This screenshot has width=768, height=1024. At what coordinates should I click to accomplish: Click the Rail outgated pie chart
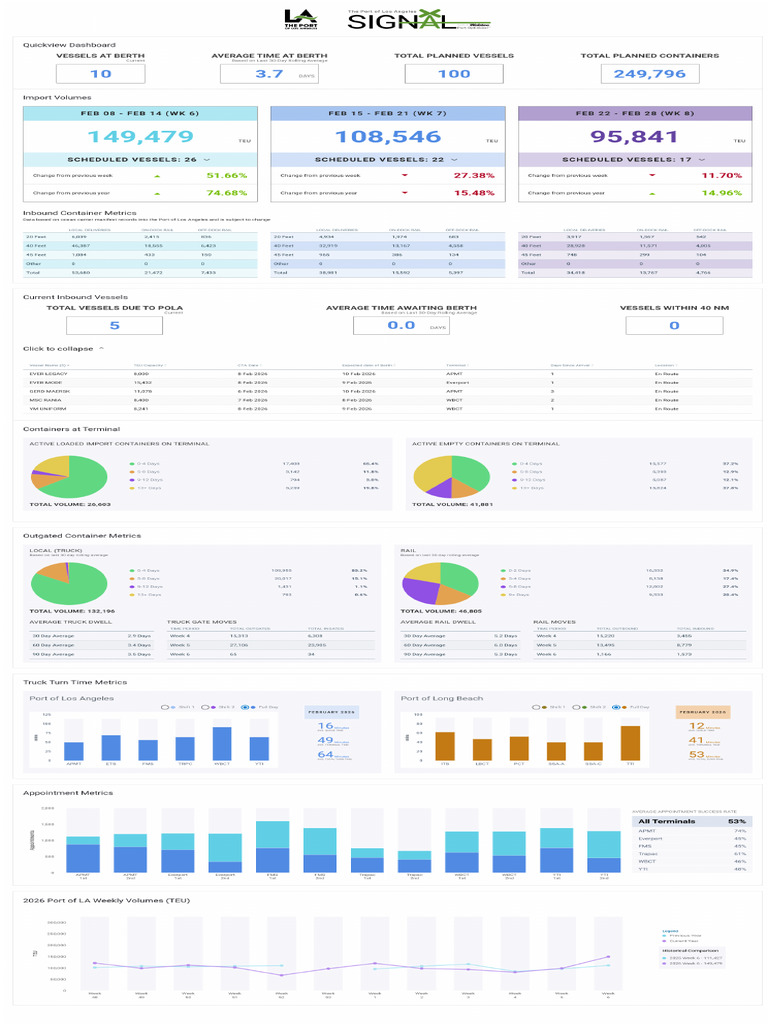coord(440,583)
